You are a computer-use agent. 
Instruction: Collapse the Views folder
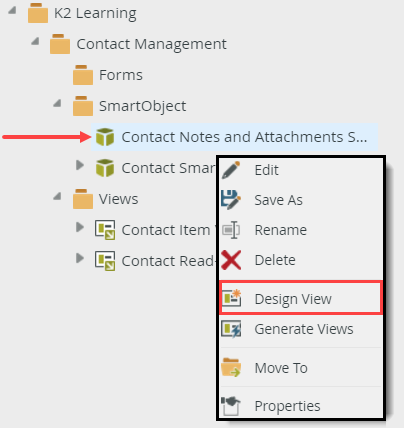click(58, 197)
